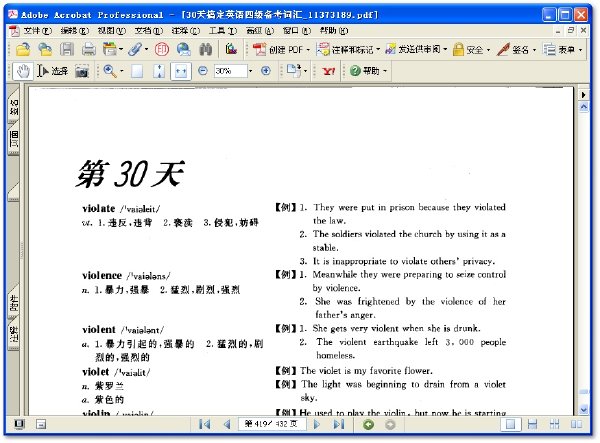Go to the last page arrow
600x443 pixels.
(339, 424)
